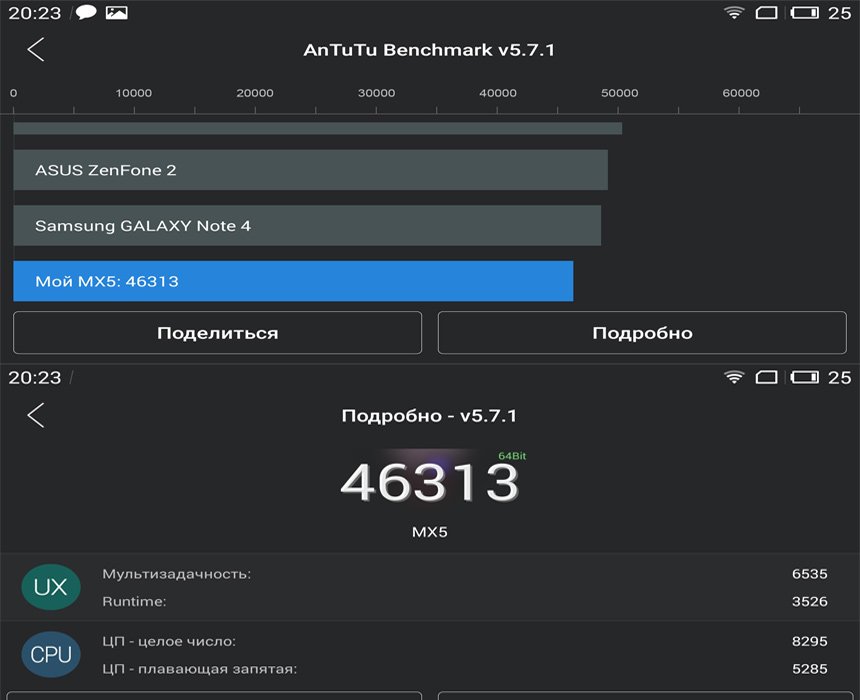Tap the green 64Bit label
Image resolution: width=860 pixels, height=700 pixels.
click(x=512, y=456)
